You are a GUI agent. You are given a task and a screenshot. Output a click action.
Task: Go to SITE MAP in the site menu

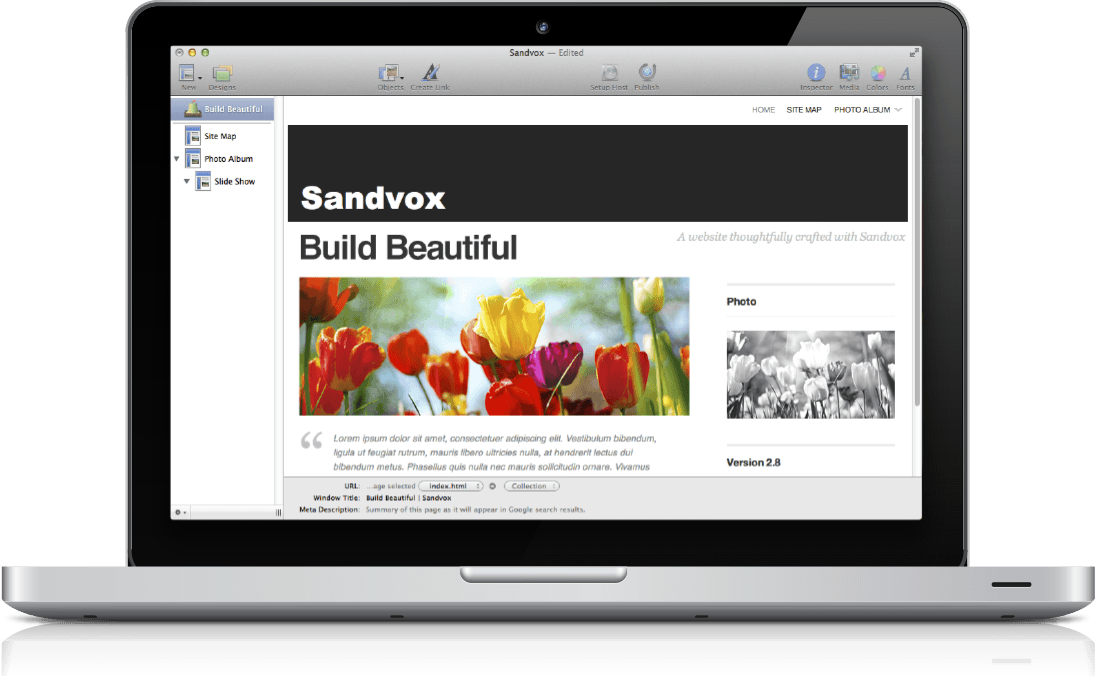(x=804, y=110)
